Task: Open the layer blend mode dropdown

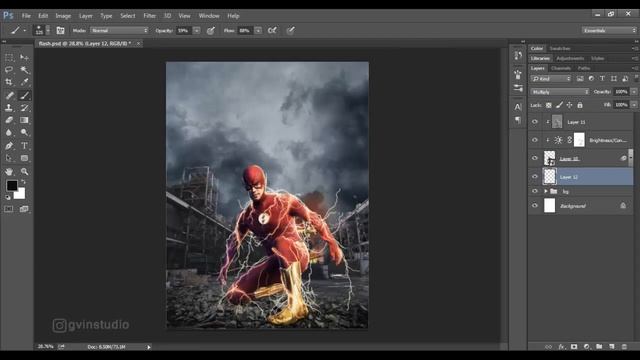Action: [x=560, y=92]
